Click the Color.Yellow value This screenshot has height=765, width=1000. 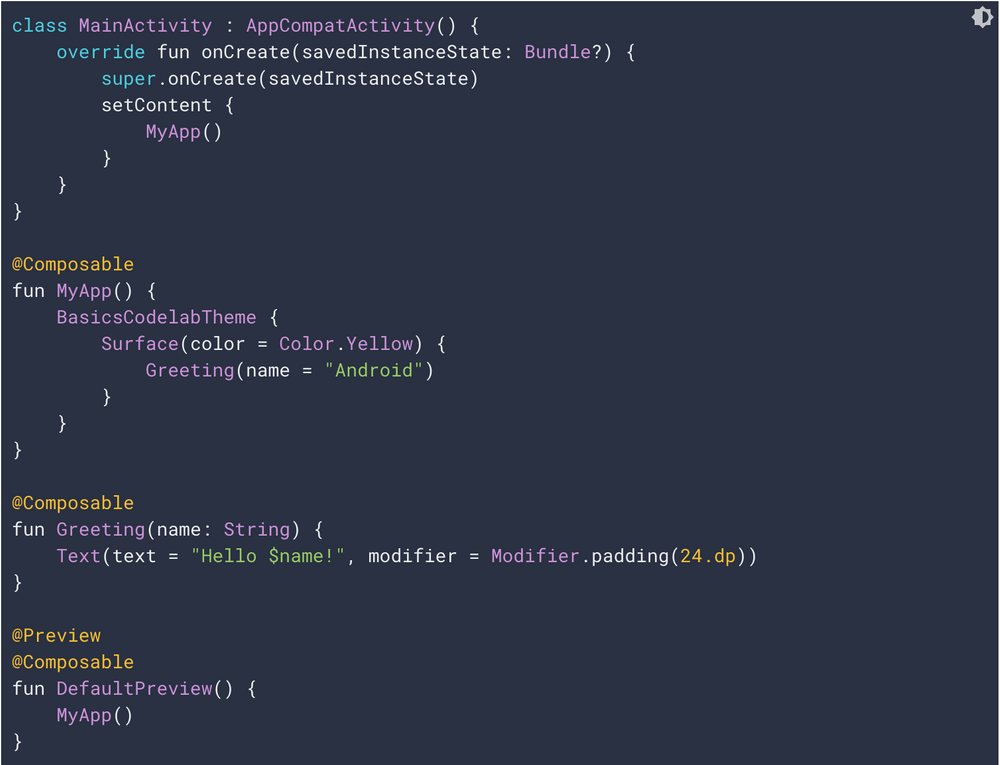click(x=346, y=344)
